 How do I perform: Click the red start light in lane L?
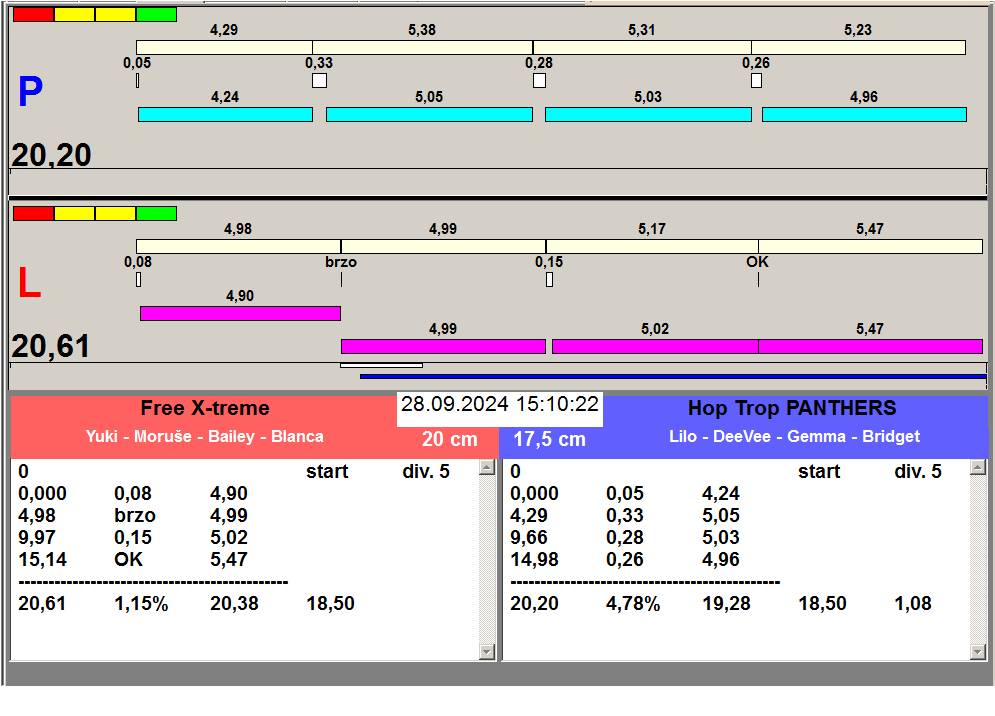[33, 214]
